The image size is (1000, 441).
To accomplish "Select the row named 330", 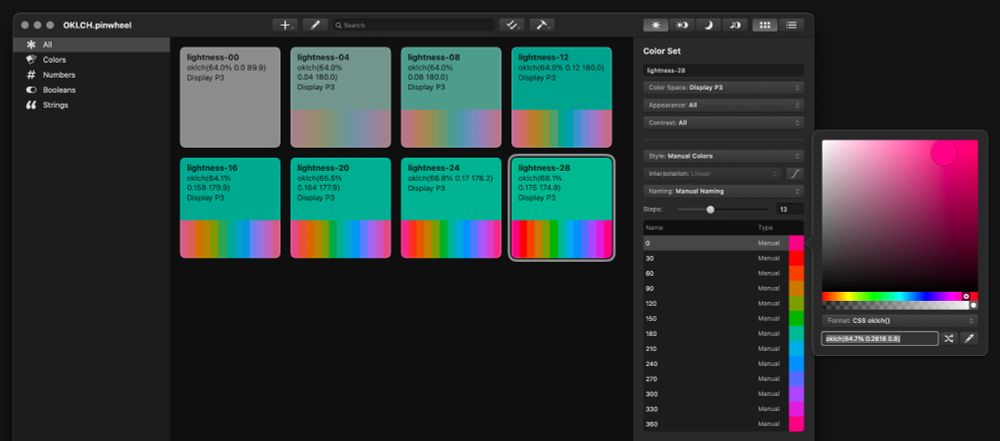I will (x=723, y=409).
